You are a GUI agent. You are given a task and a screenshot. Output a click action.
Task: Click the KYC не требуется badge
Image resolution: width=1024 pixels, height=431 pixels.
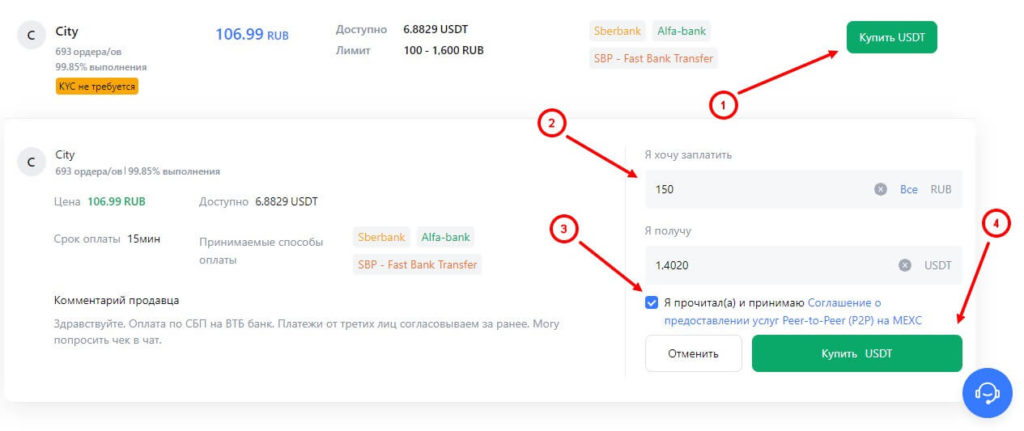click(97, 86)
